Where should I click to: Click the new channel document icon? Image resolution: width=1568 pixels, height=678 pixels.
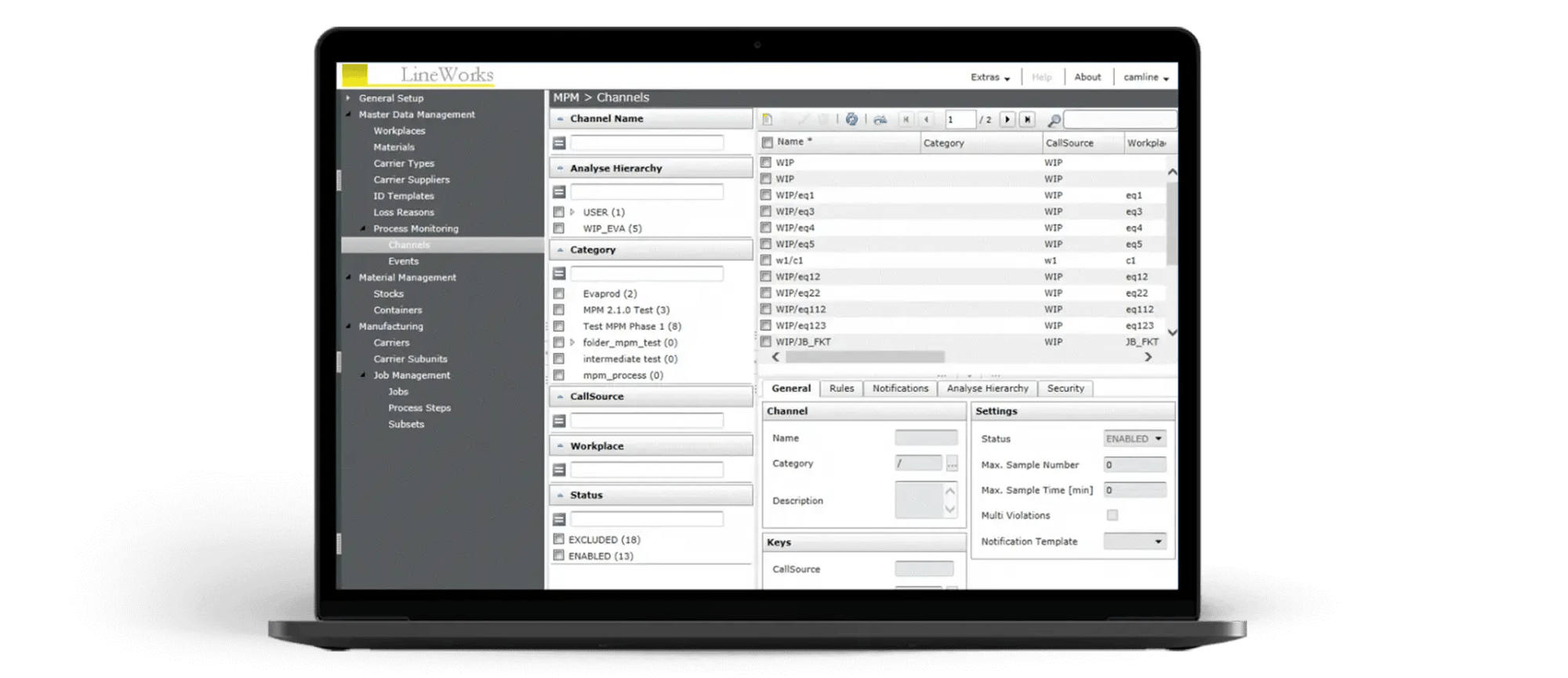coord(768,119)
